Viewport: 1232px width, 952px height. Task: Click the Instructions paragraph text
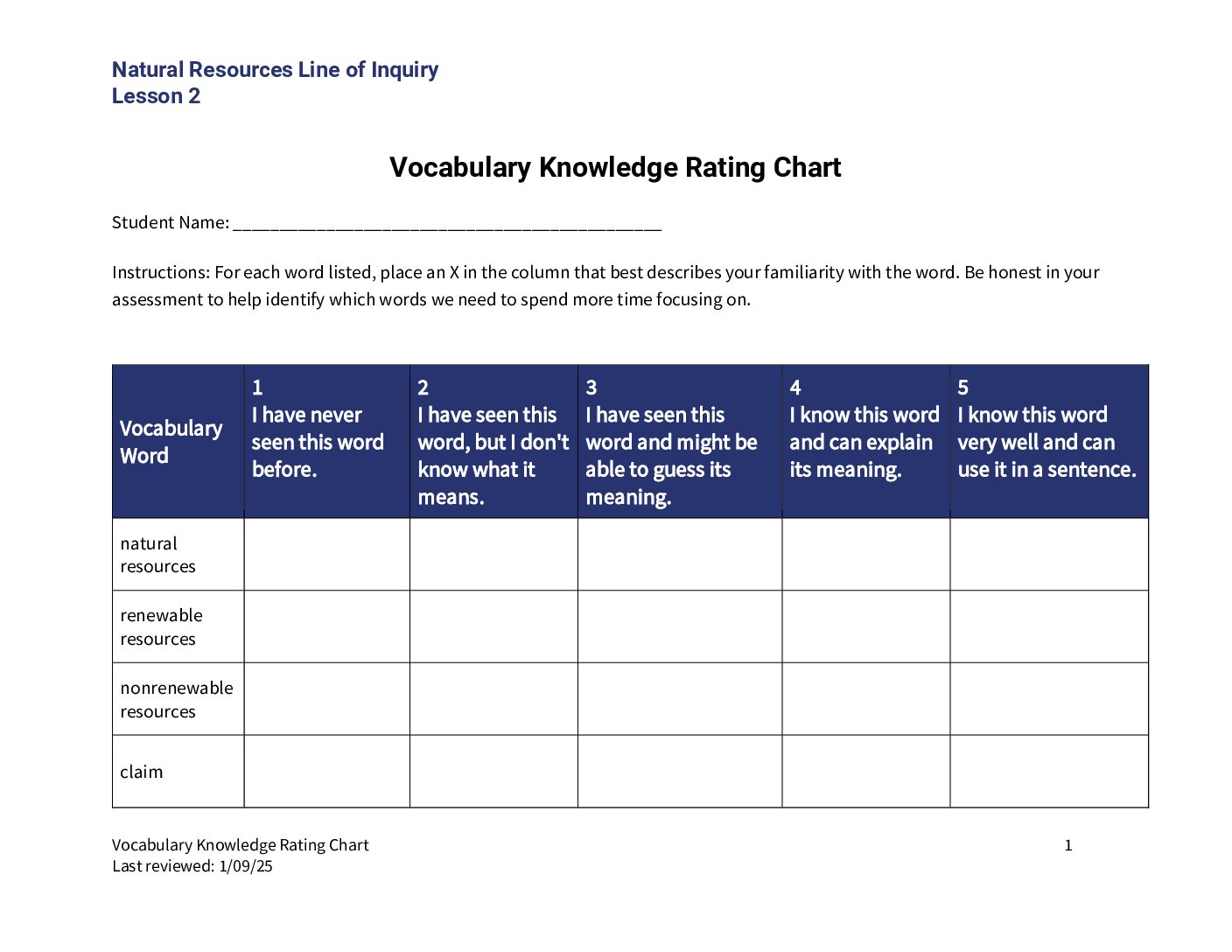[x=605, y=285]
